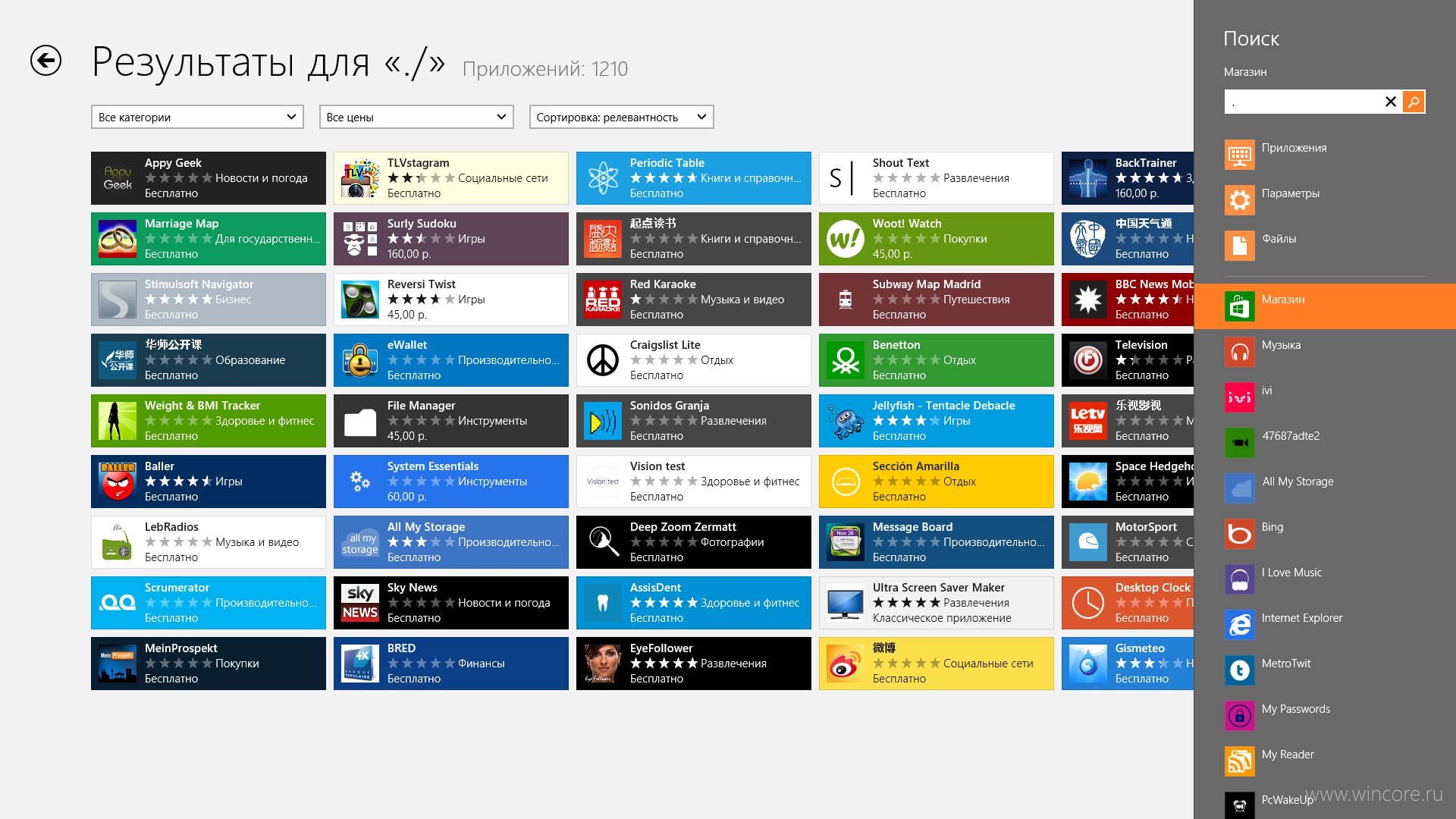Click the Scrumerator app icon
Image resolution: width=1456 pixels, height=819 pixels.
tap(118, 603)
